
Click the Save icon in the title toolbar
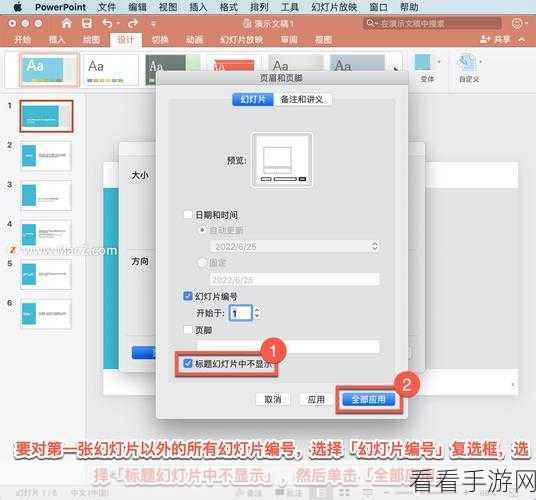point(87,23)
